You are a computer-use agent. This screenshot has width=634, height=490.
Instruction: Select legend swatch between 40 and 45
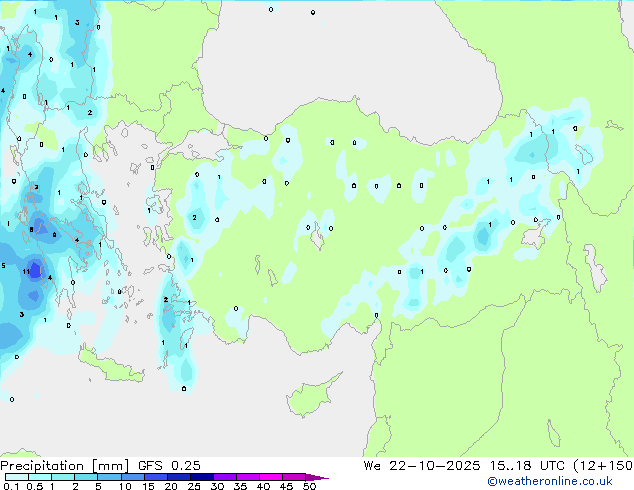tap(271, 477)
